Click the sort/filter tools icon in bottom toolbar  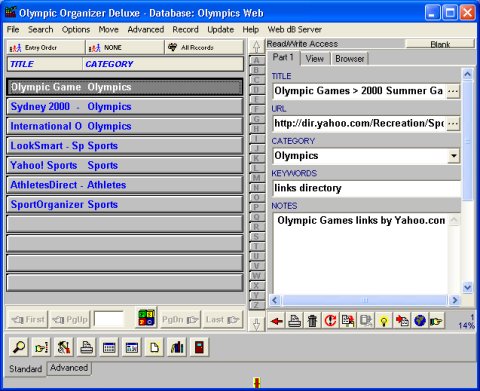tap(64, 347)
